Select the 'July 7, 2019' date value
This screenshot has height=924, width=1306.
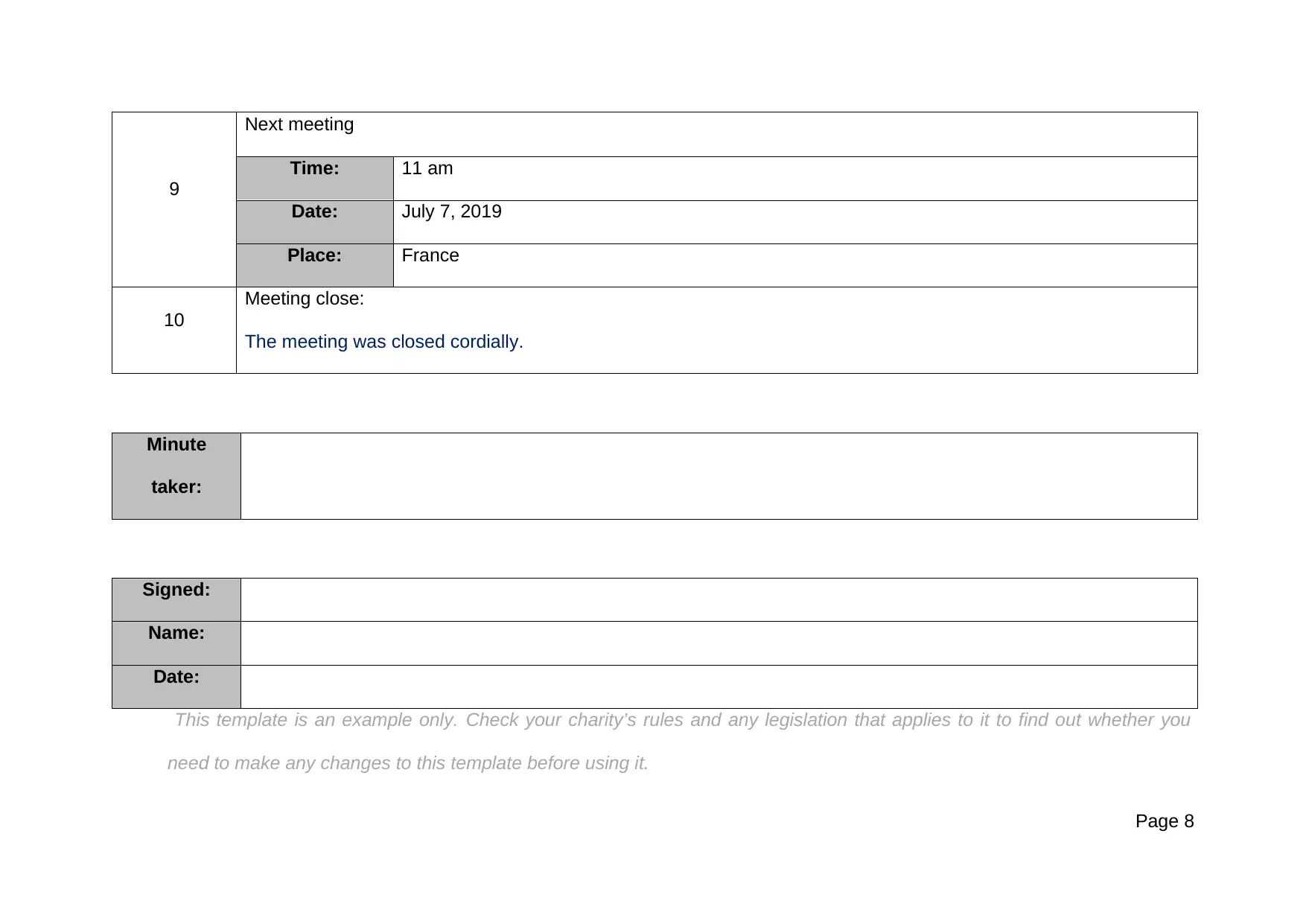(452, 211)
